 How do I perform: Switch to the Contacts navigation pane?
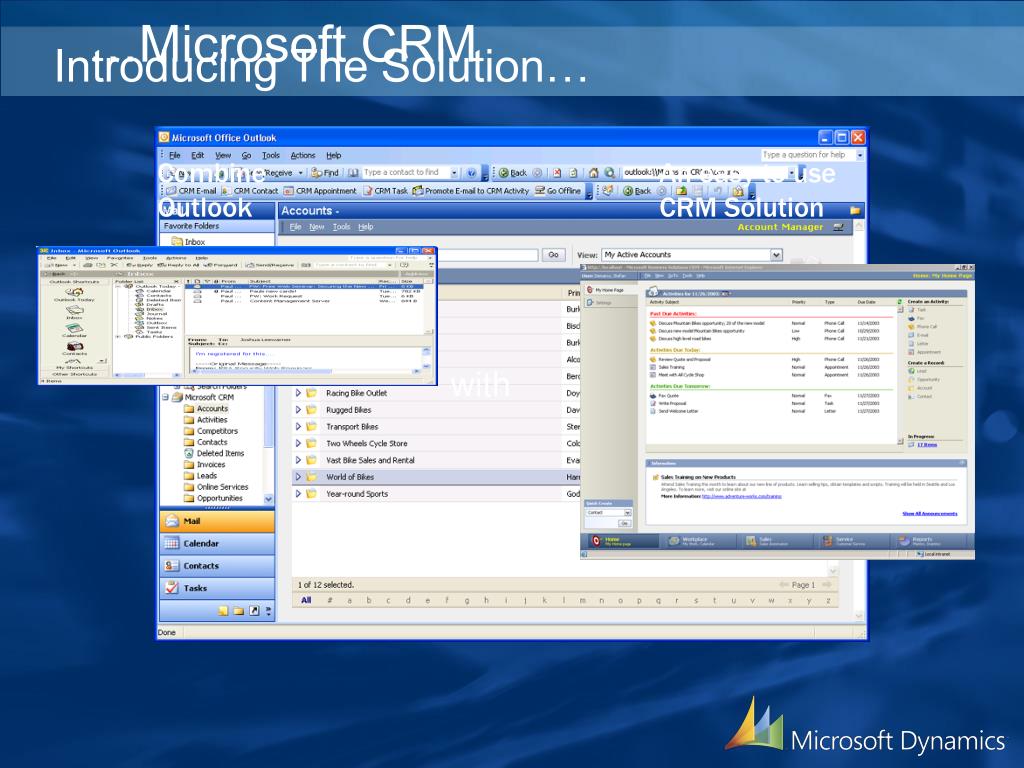217,566
